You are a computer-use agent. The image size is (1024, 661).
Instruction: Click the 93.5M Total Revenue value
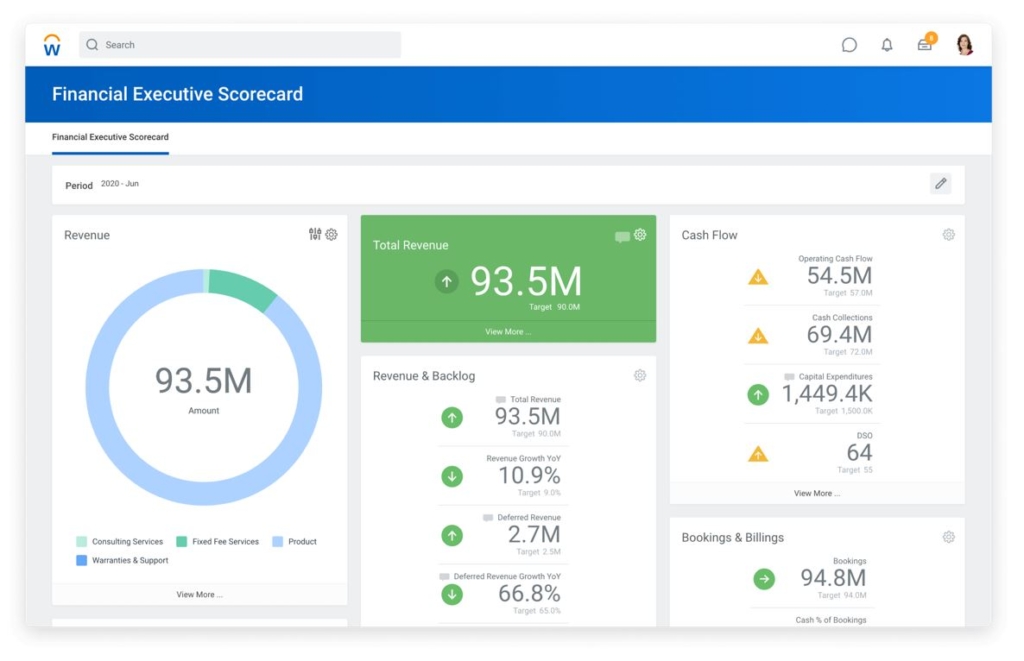click(x=527, y=281)
